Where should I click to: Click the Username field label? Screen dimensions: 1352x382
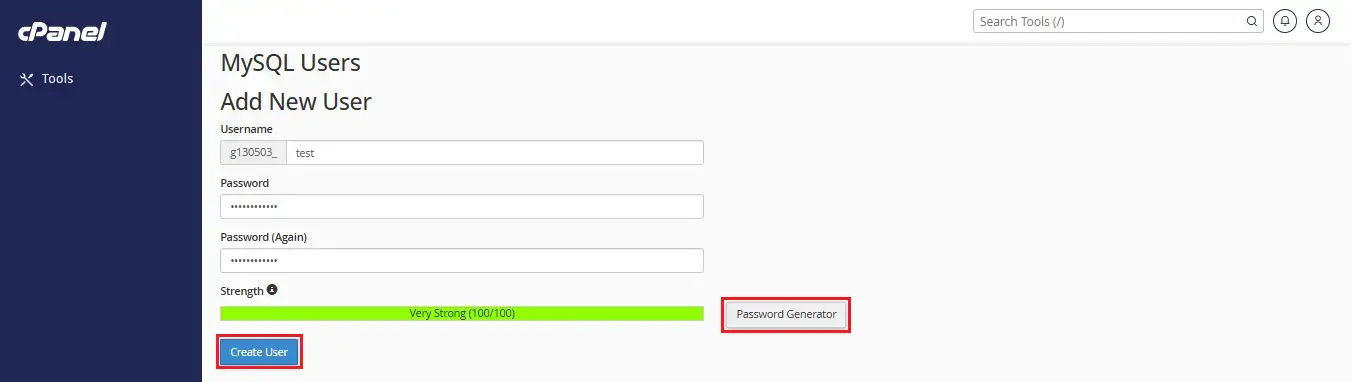coord(246,129)
